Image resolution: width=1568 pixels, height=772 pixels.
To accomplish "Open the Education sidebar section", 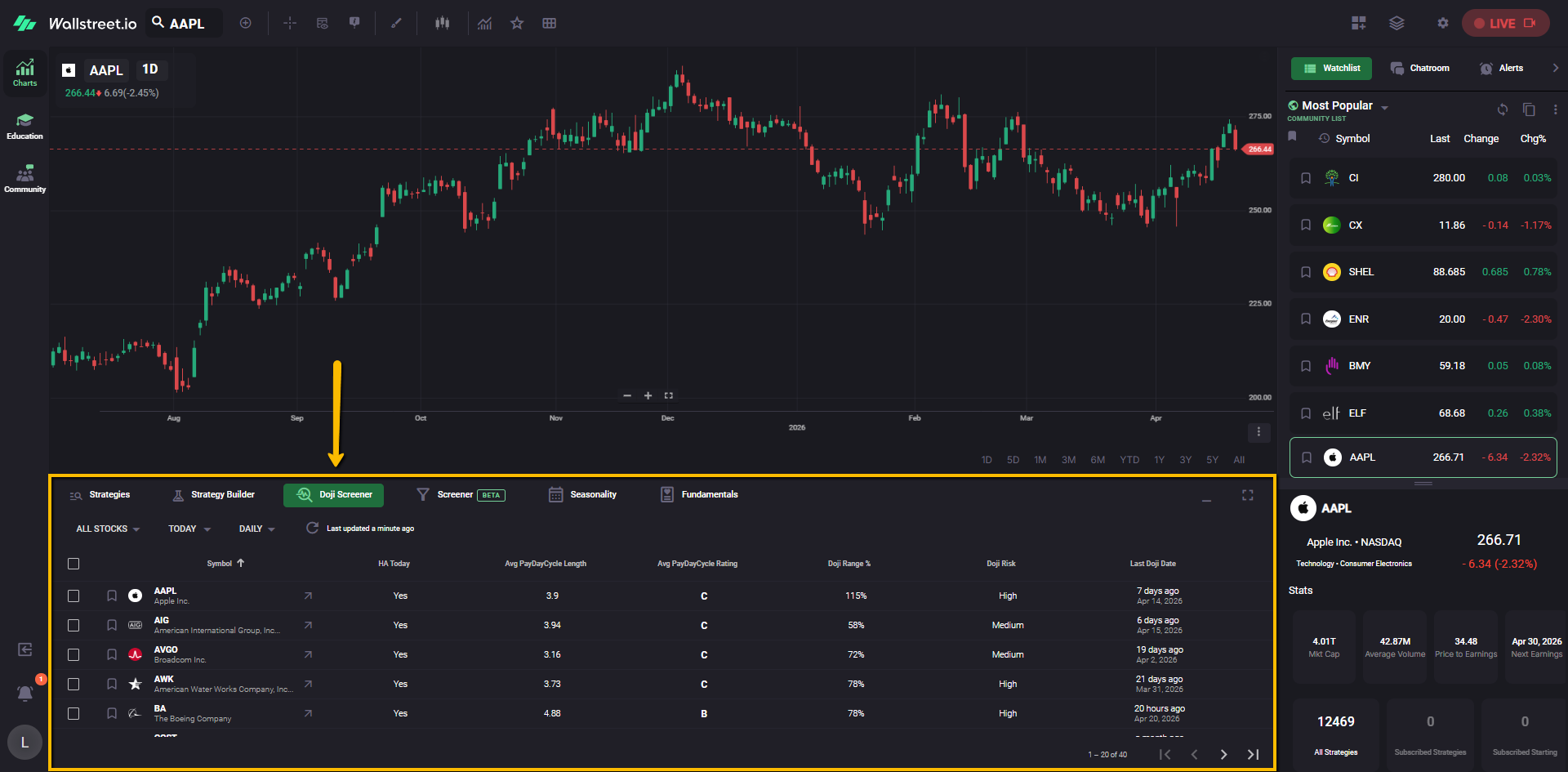I will 24,127.
